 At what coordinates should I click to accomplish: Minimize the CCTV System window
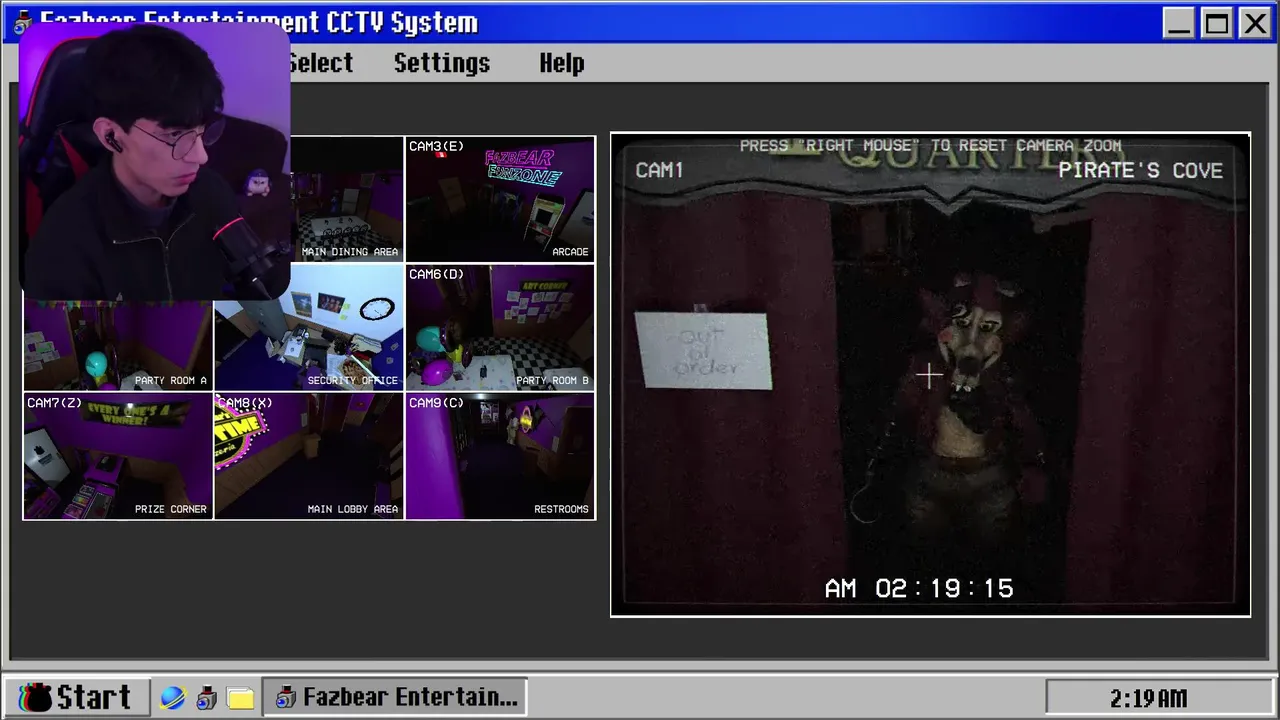(1179, 23)
